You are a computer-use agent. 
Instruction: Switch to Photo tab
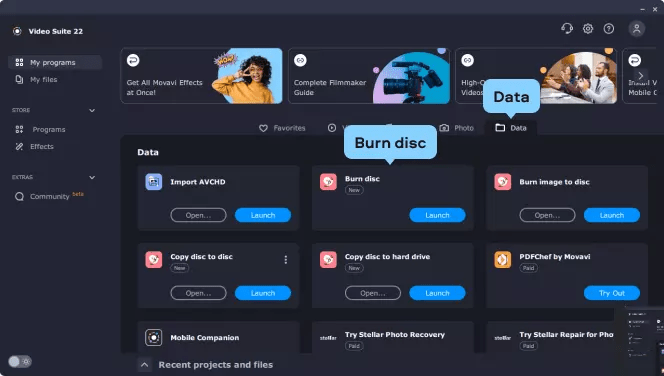[456, 128]
